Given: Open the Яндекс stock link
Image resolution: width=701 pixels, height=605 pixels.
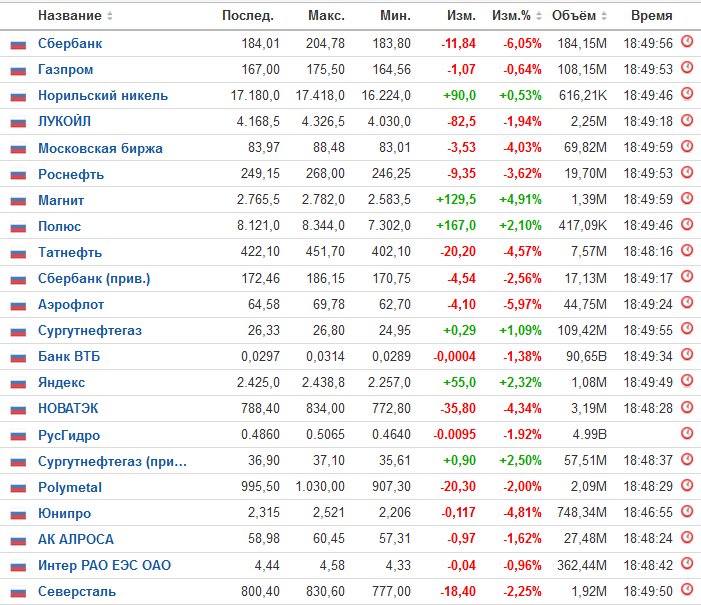Looking at the screenshot, I should pyautogui.click(x=62, y=382).
